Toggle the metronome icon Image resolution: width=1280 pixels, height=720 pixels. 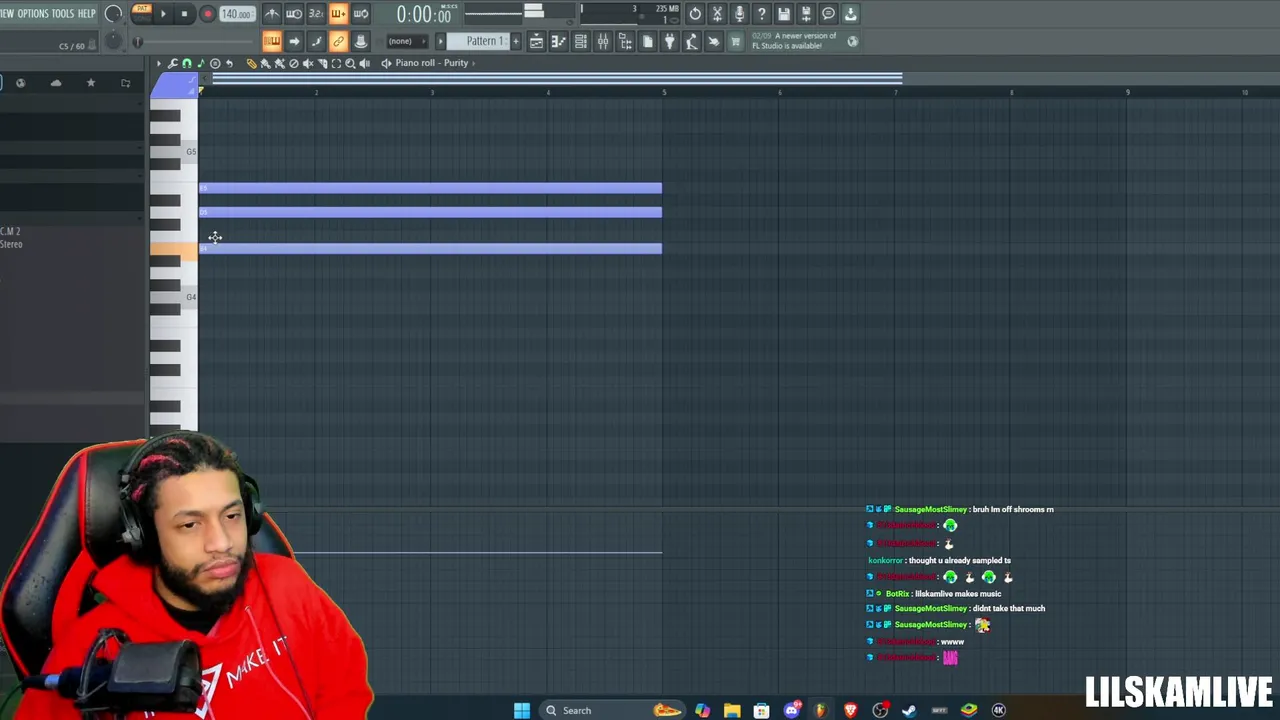pyautogui.click(x=272, y=14)
